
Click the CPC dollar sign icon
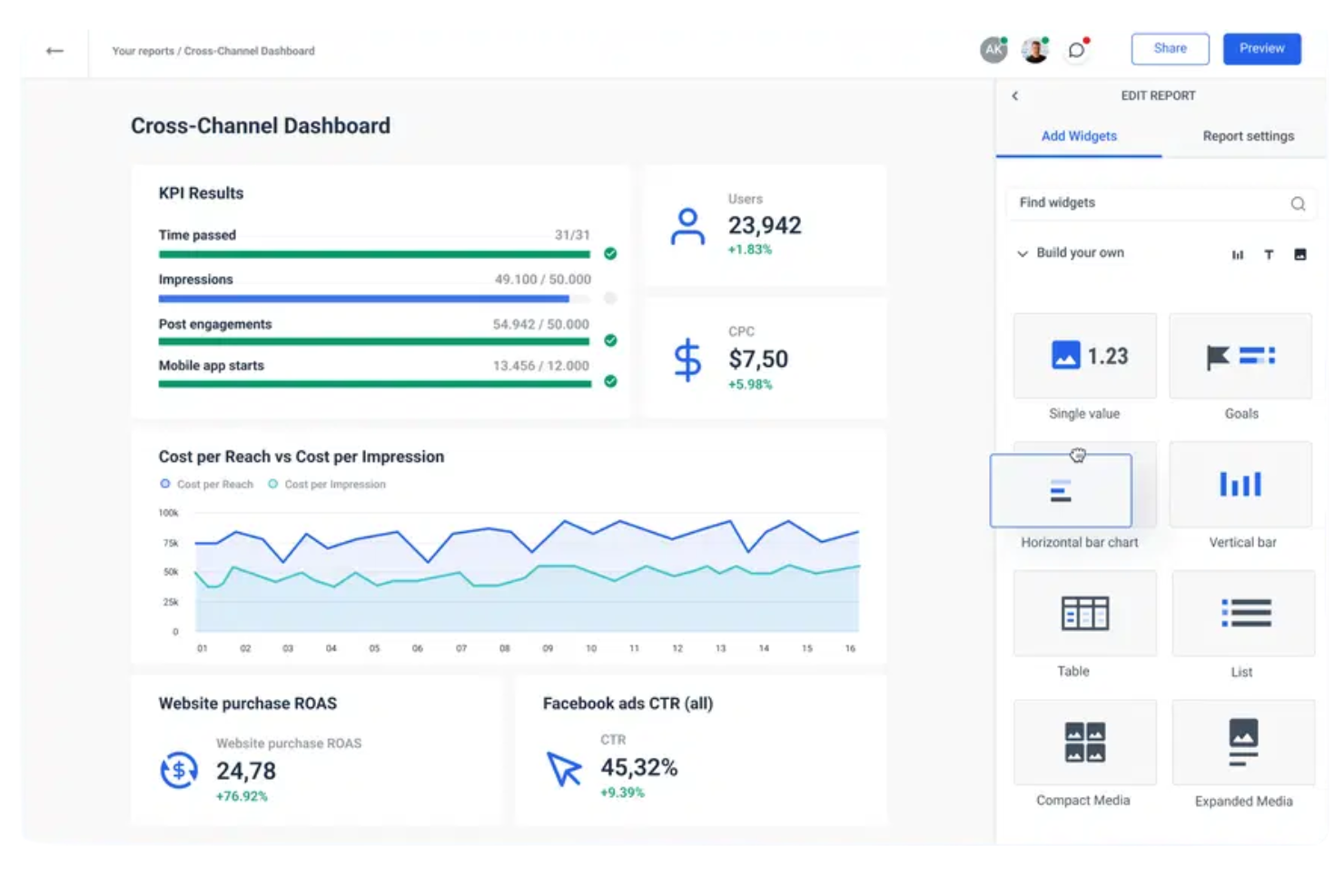tap(687, 359)
